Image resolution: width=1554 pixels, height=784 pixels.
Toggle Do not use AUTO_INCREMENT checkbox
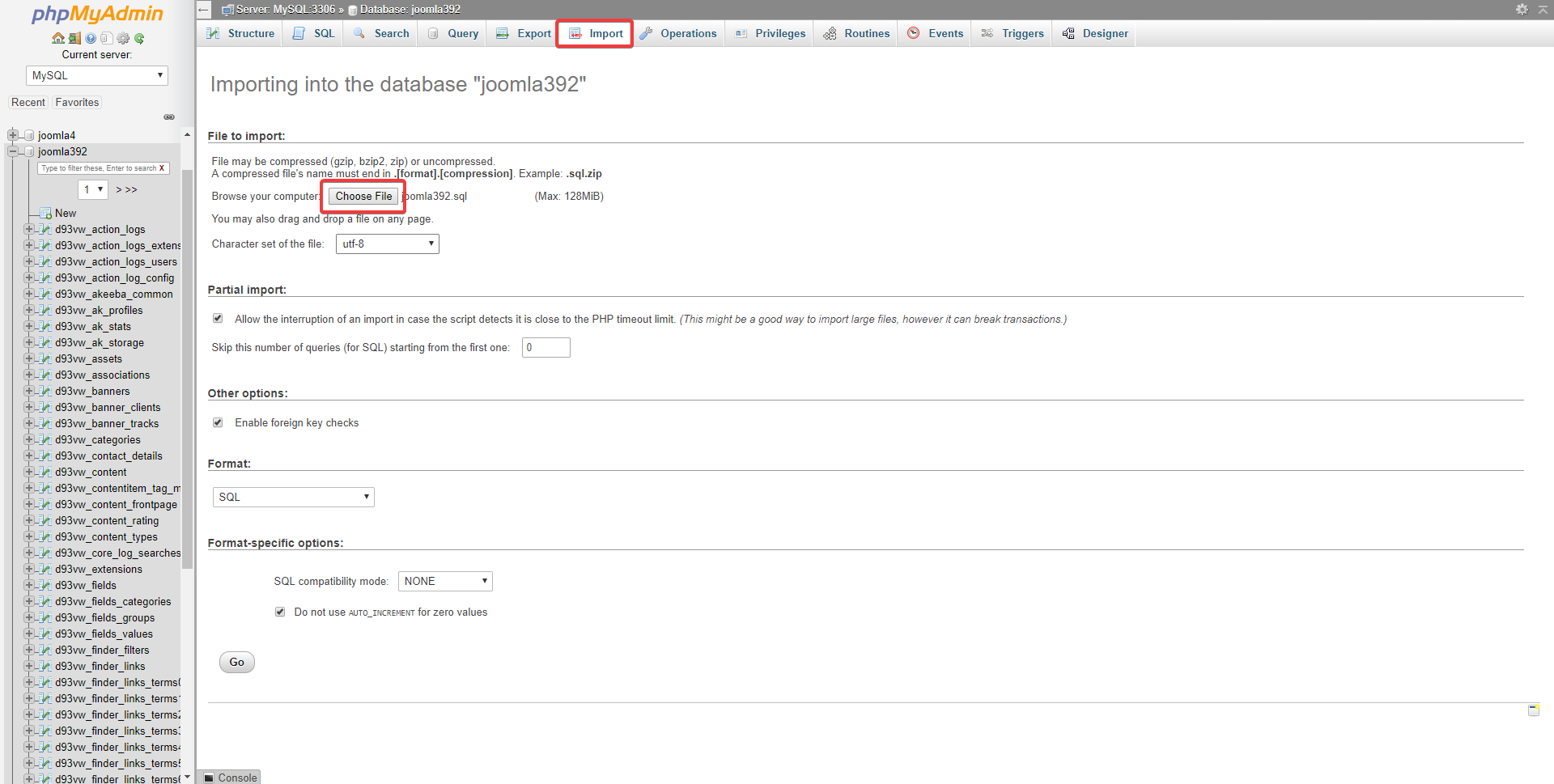point(280,612)
